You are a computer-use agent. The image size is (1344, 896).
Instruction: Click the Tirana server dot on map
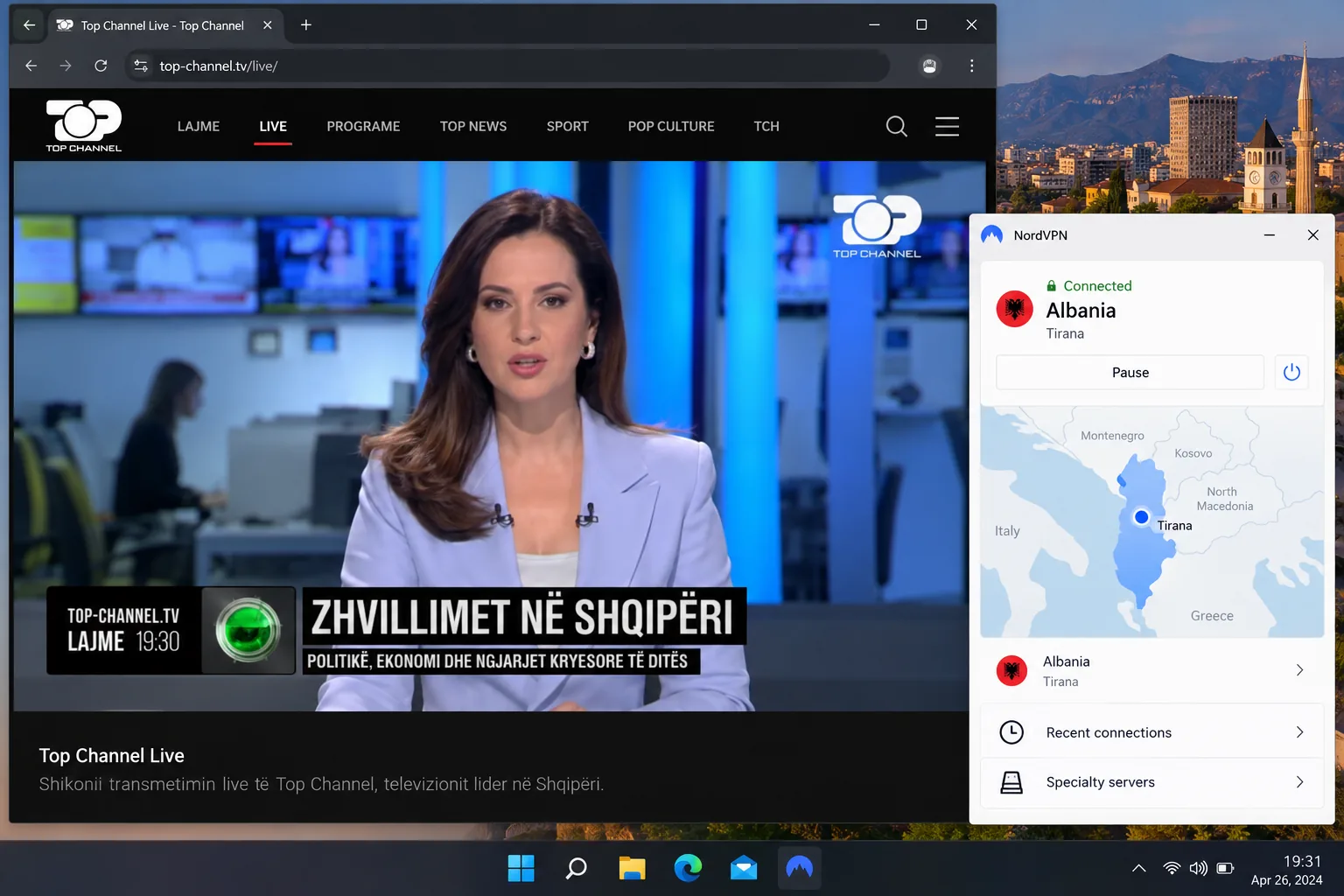tap(1141, 517)
